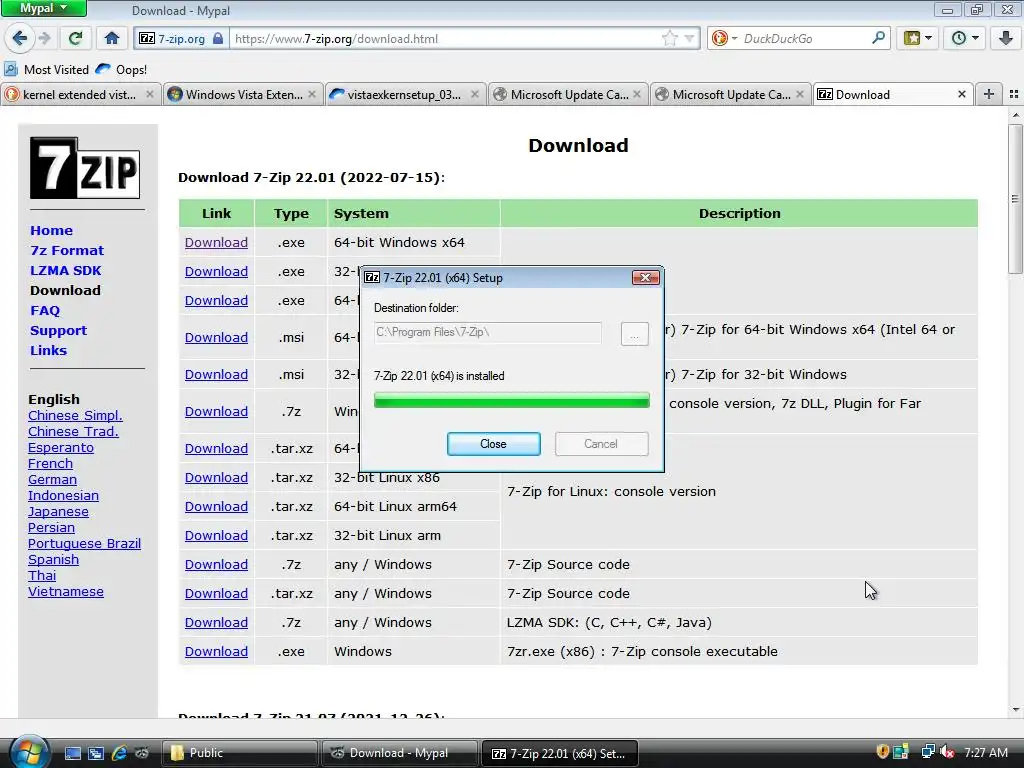This screenshot has width=1024, height=768.
Task: Open the Mypal application menu
Action: tap(44, 8)
